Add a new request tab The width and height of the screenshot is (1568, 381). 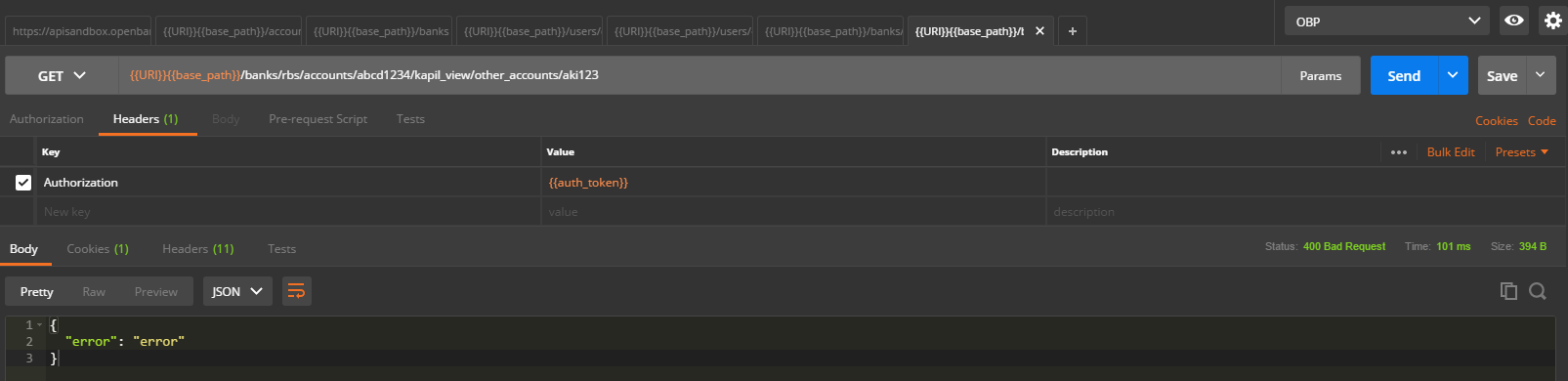pos(1072,31)
